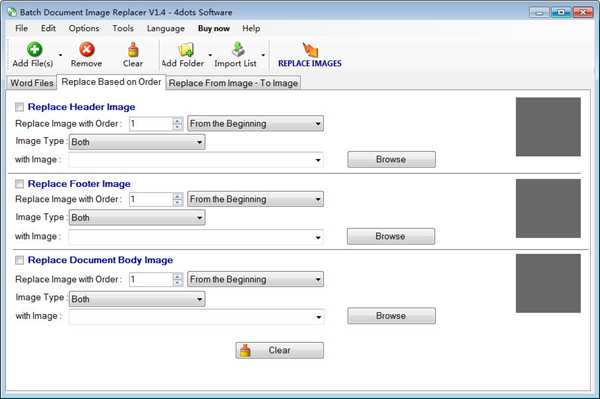The image size is (600, 399).
Task: Open the Add Folder dropdown arrow
Action: coord(210,55)
